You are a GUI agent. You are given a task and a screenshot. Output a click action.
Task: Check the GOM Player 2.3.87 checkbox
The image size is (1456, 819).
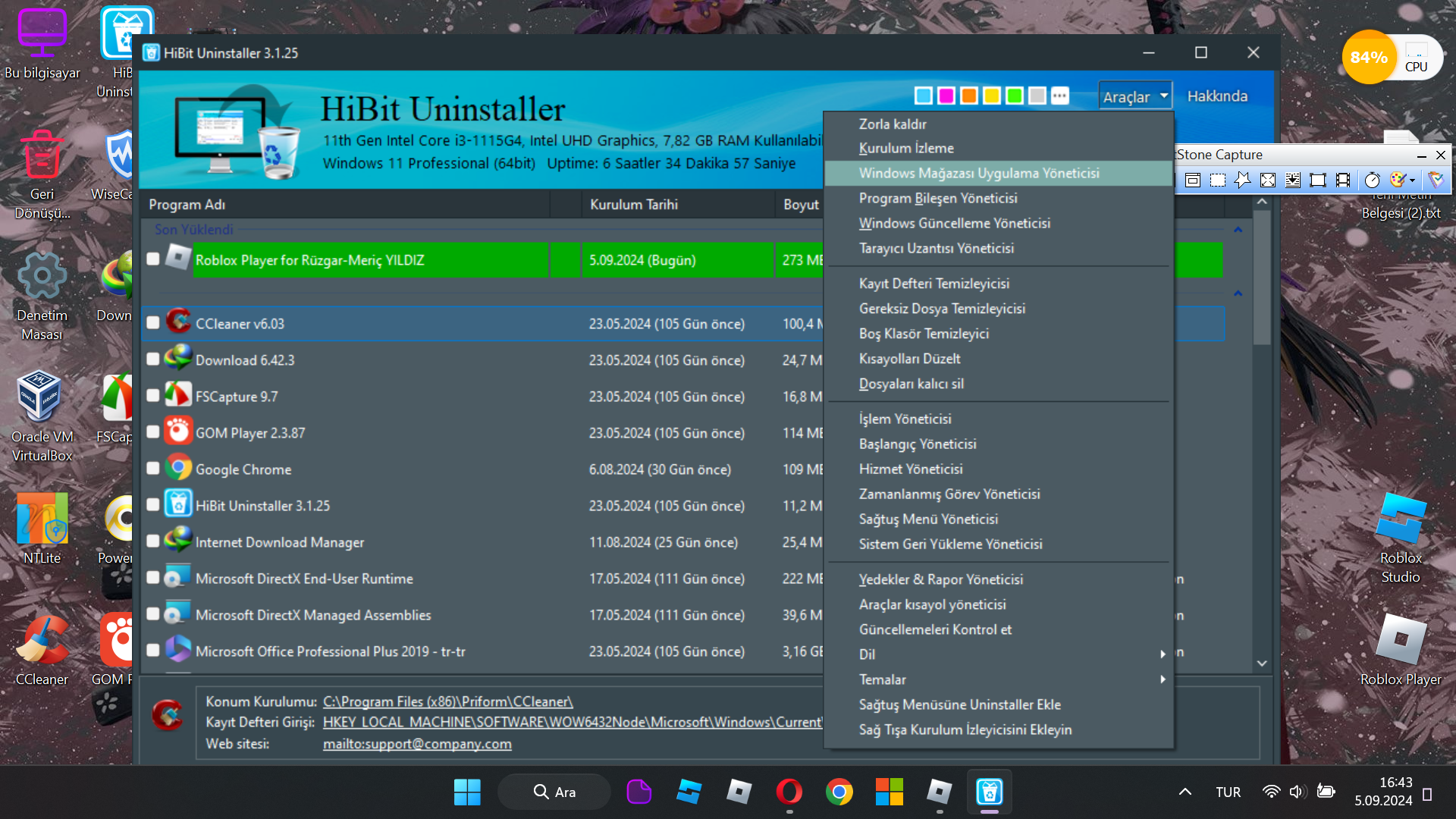[x=153, y=432]
